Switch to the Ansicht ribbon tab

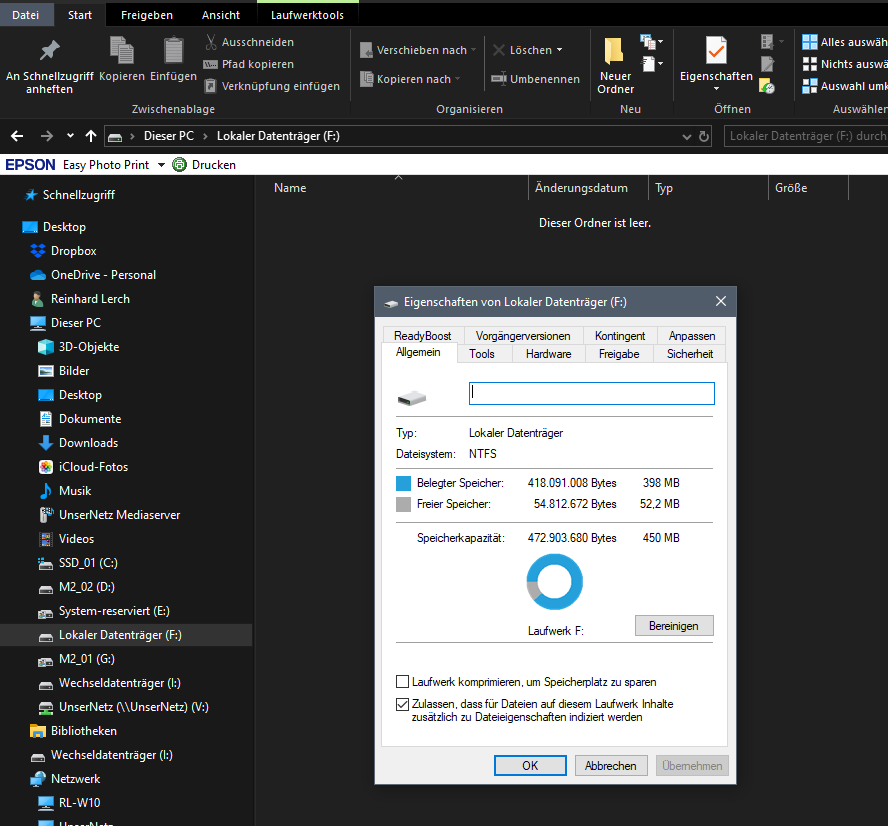221,15
